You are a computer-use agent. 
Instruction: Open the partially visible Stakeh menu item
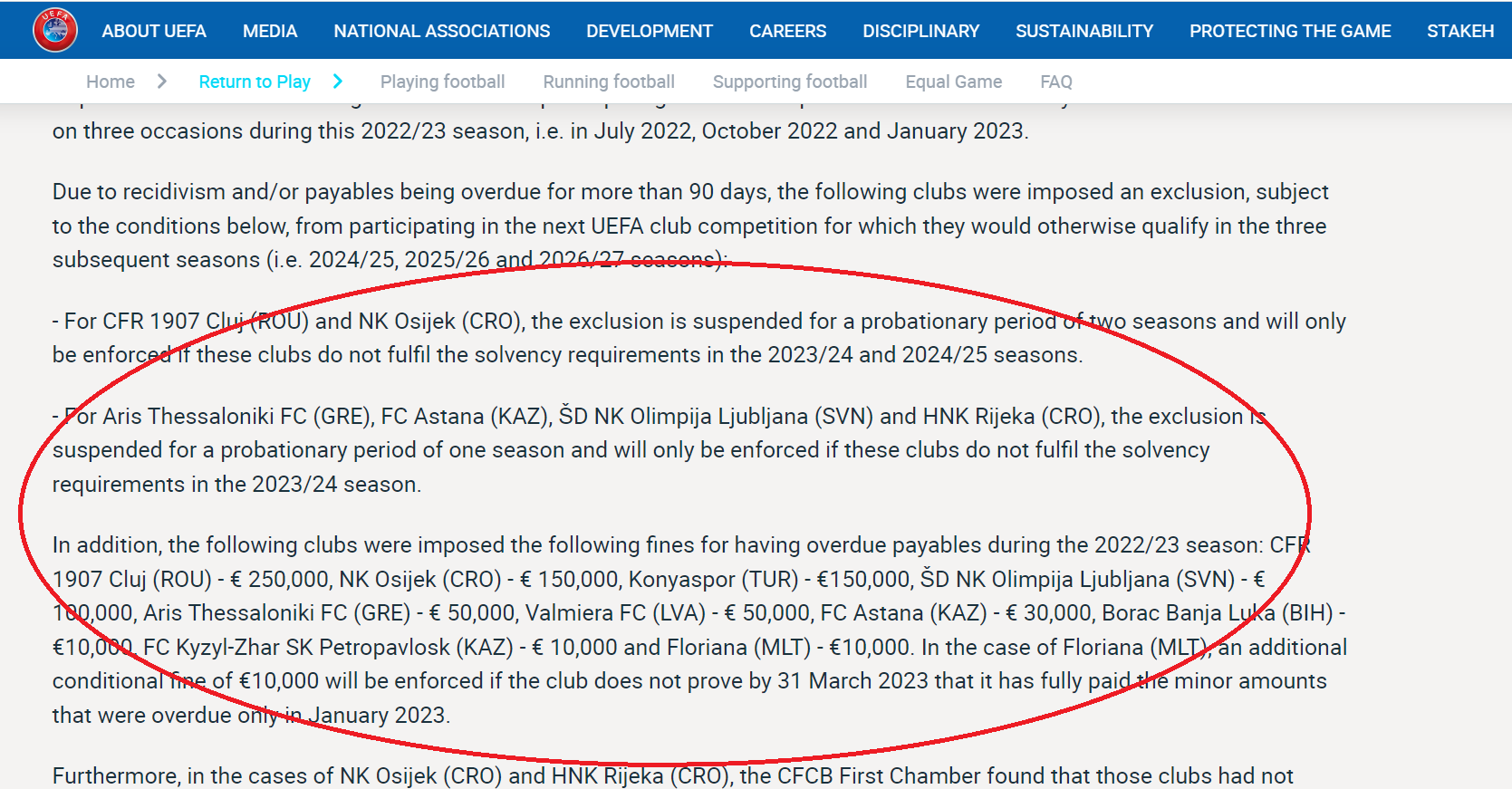coord(1460,31)
